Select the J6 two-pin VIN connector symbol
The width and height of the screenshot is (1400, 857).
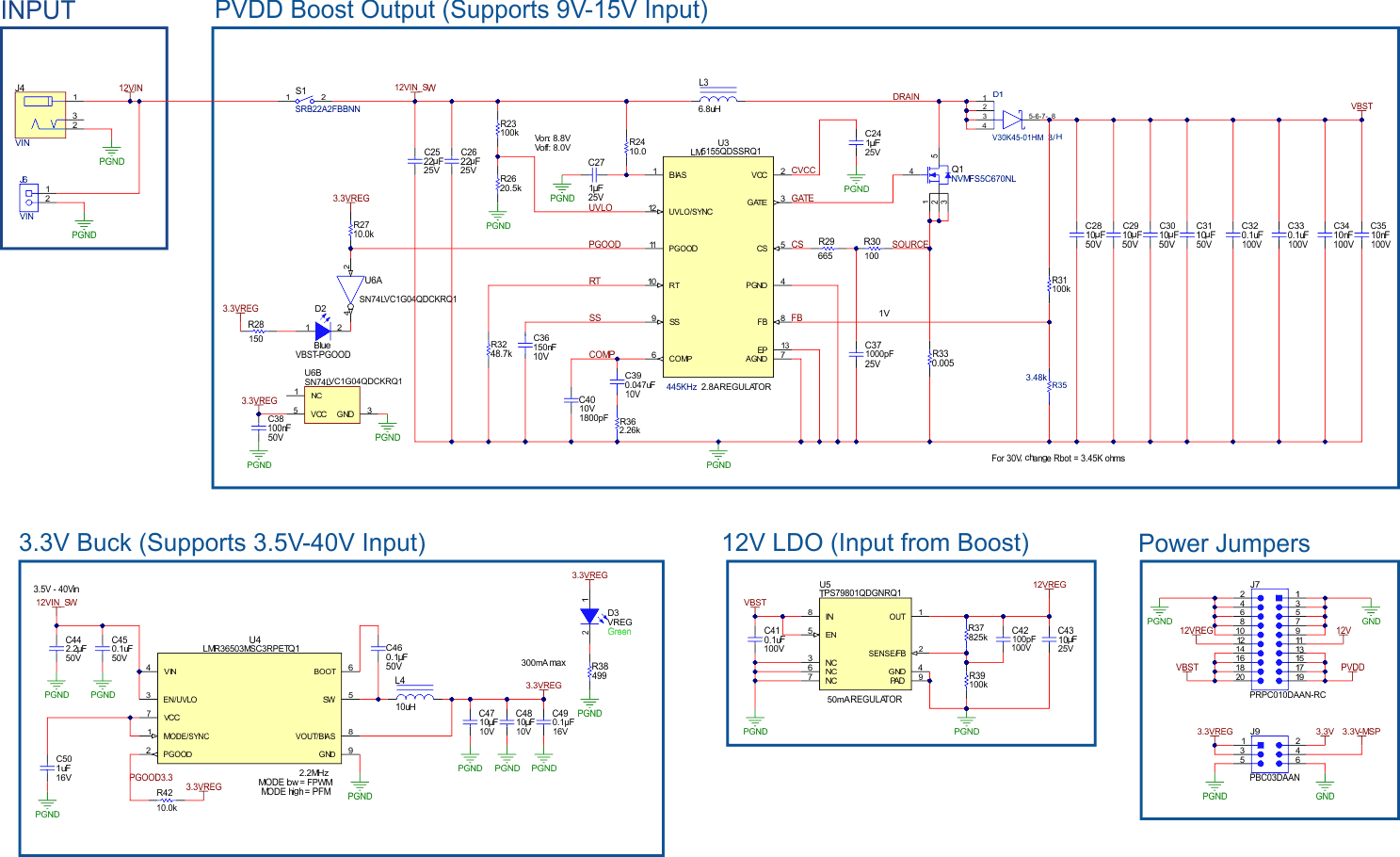coord(29,198)
